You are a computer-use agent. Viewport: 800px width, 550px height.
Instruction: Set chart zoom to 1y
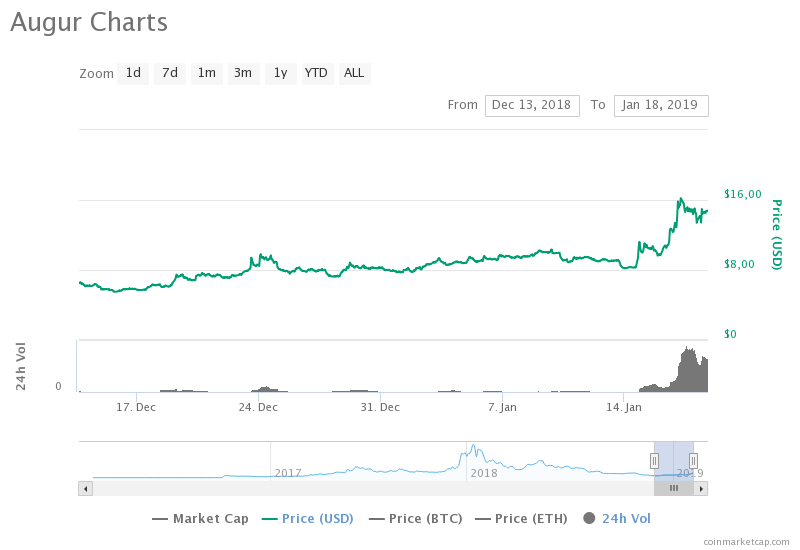coord(281,73)
